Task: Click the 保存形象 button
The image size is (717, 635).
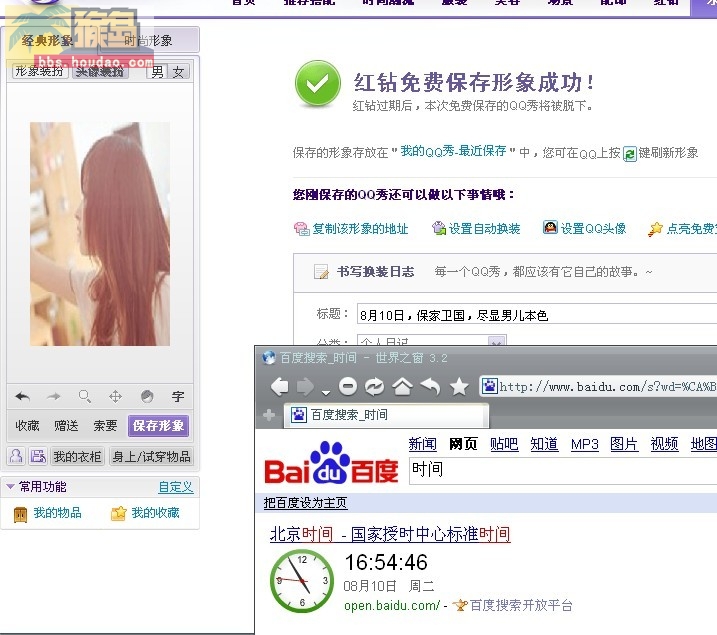Action: point(158,426)
